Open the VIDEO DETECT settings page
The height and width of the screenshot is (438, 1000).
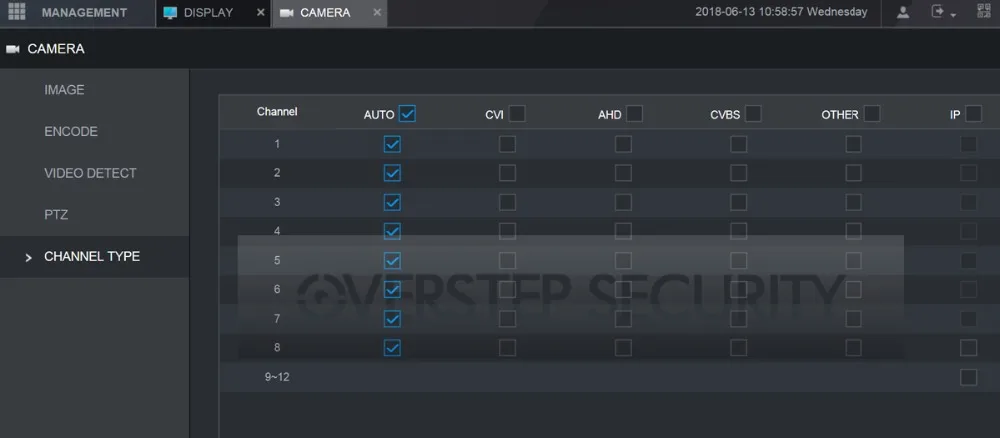[94, 173]
